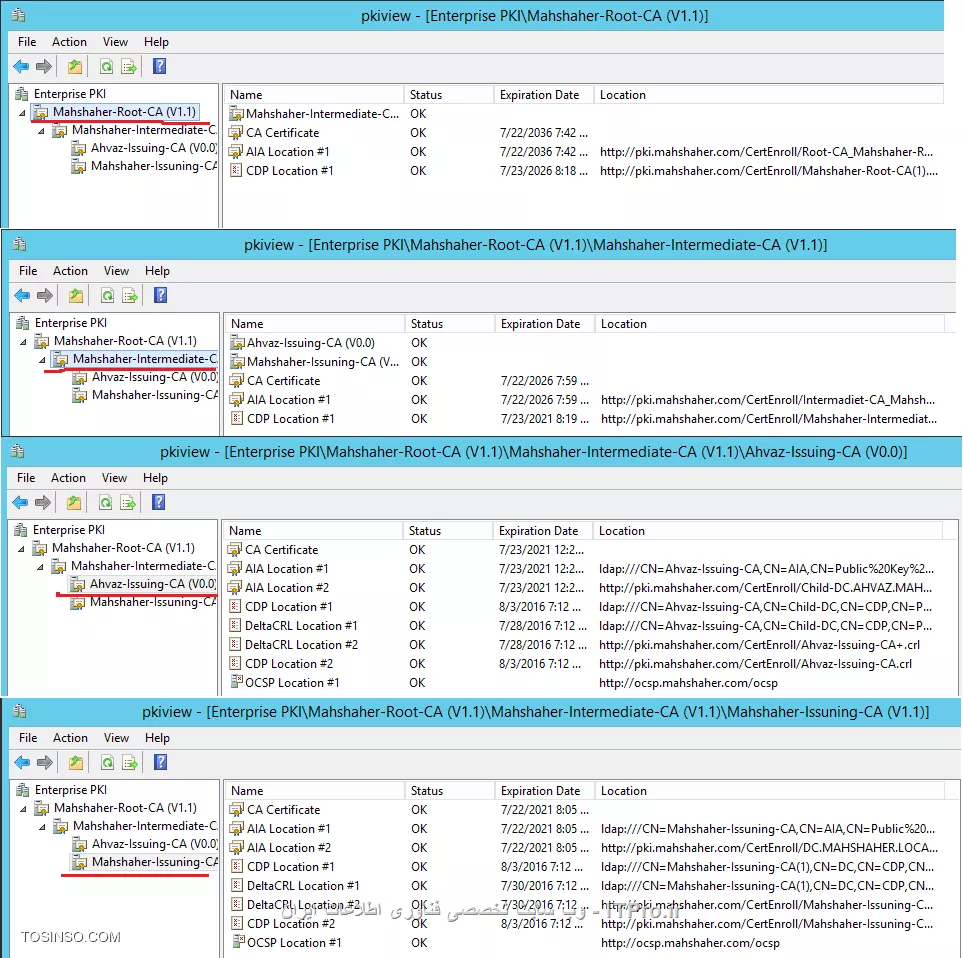Viewport: 963px width, 958px height.
Task: Sort by Name column in Root-CA window
Action: tap(313, 95)
